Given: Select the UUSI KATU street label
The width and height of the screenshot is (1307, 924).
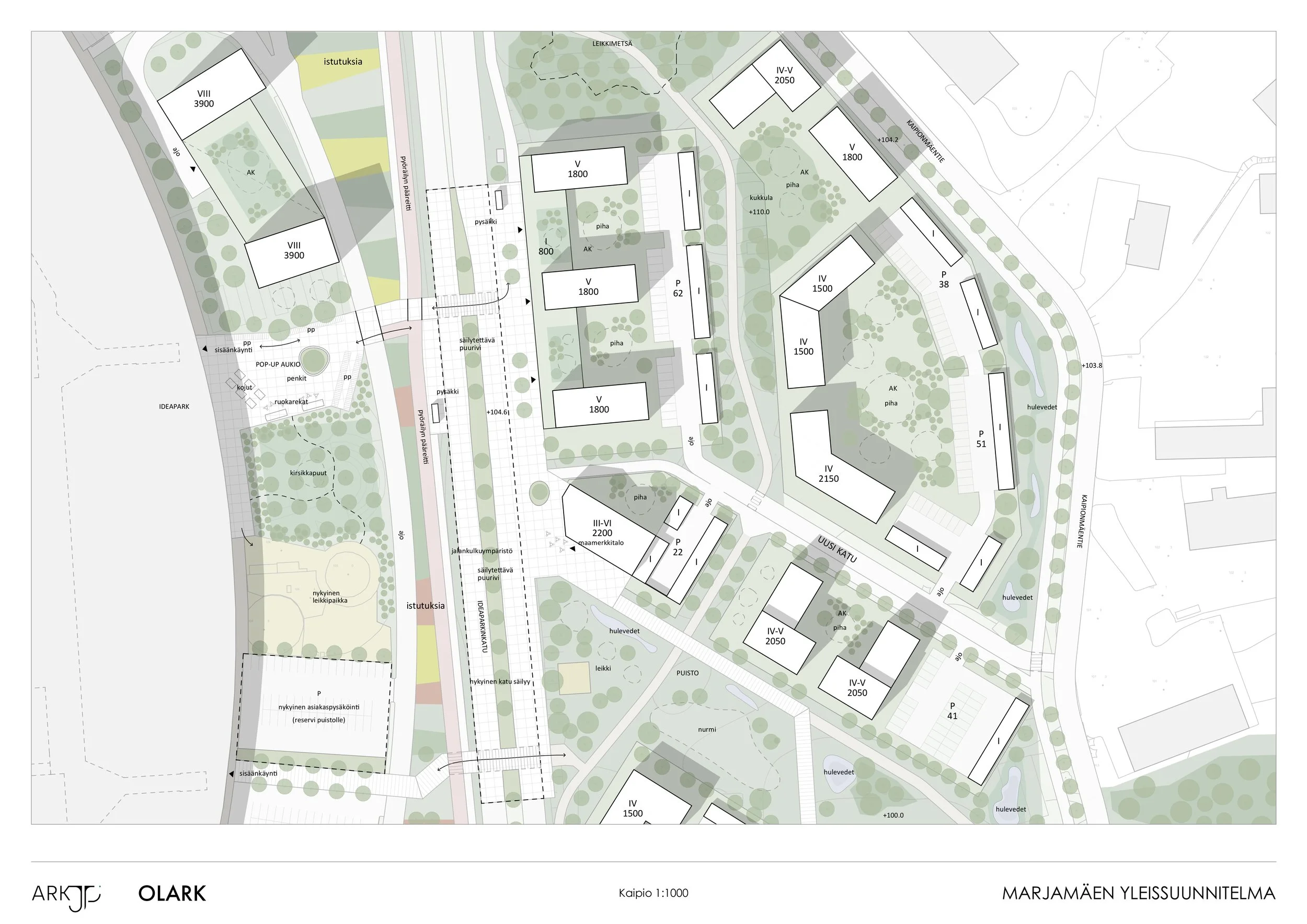Looking at the screenshot, I should click(x=837, y=550).
